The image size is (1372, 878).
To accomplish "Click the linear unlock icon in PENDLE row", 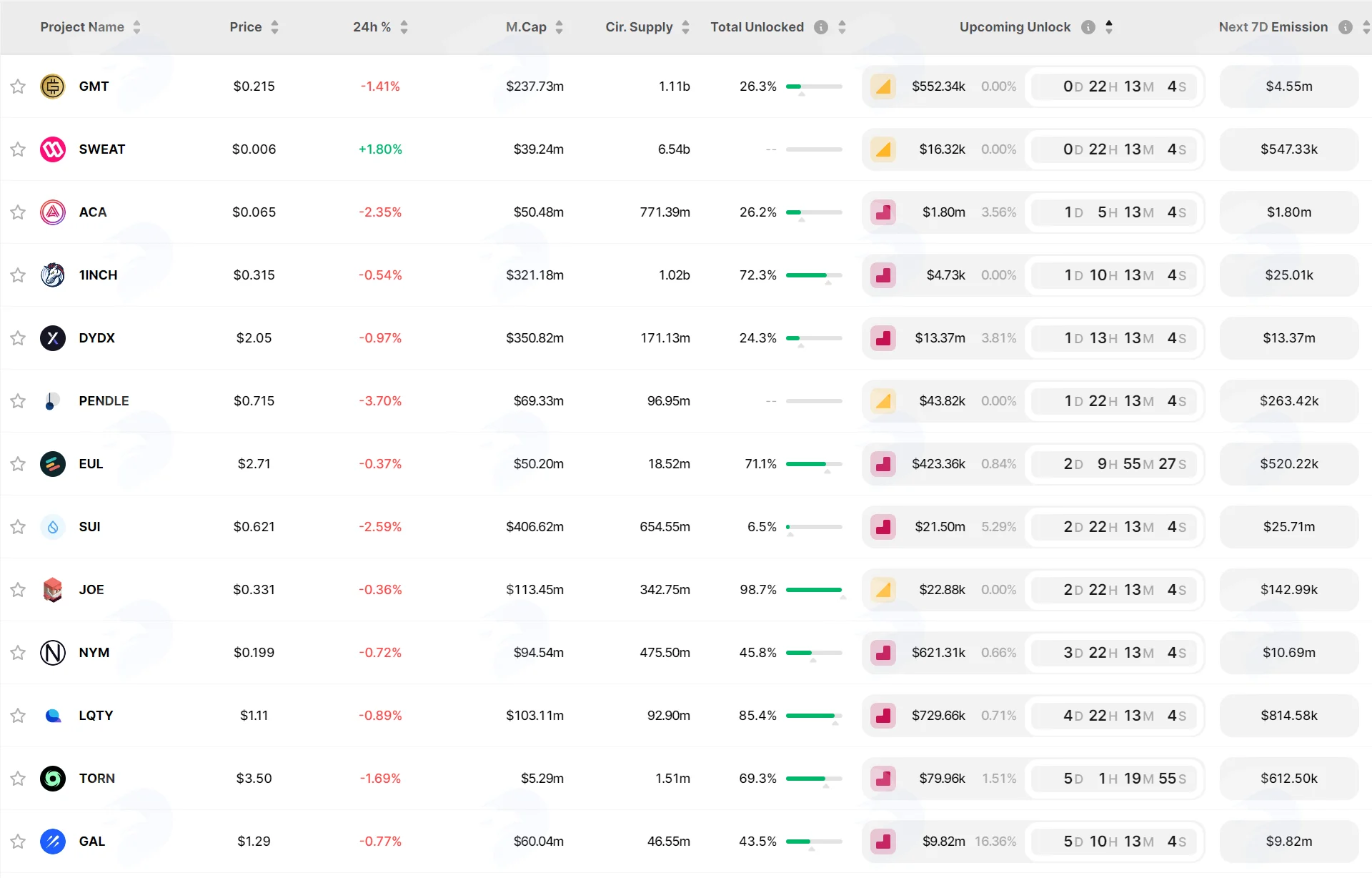I will pos(883,401).
